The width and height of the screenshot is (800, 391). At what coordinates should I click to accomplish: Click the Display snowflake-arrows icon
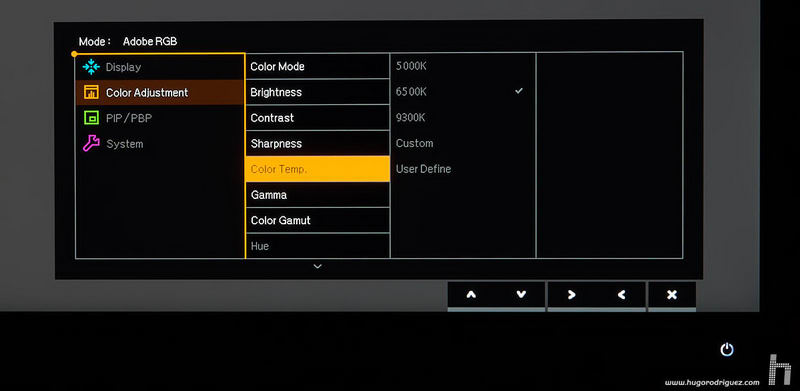(91, 67)
